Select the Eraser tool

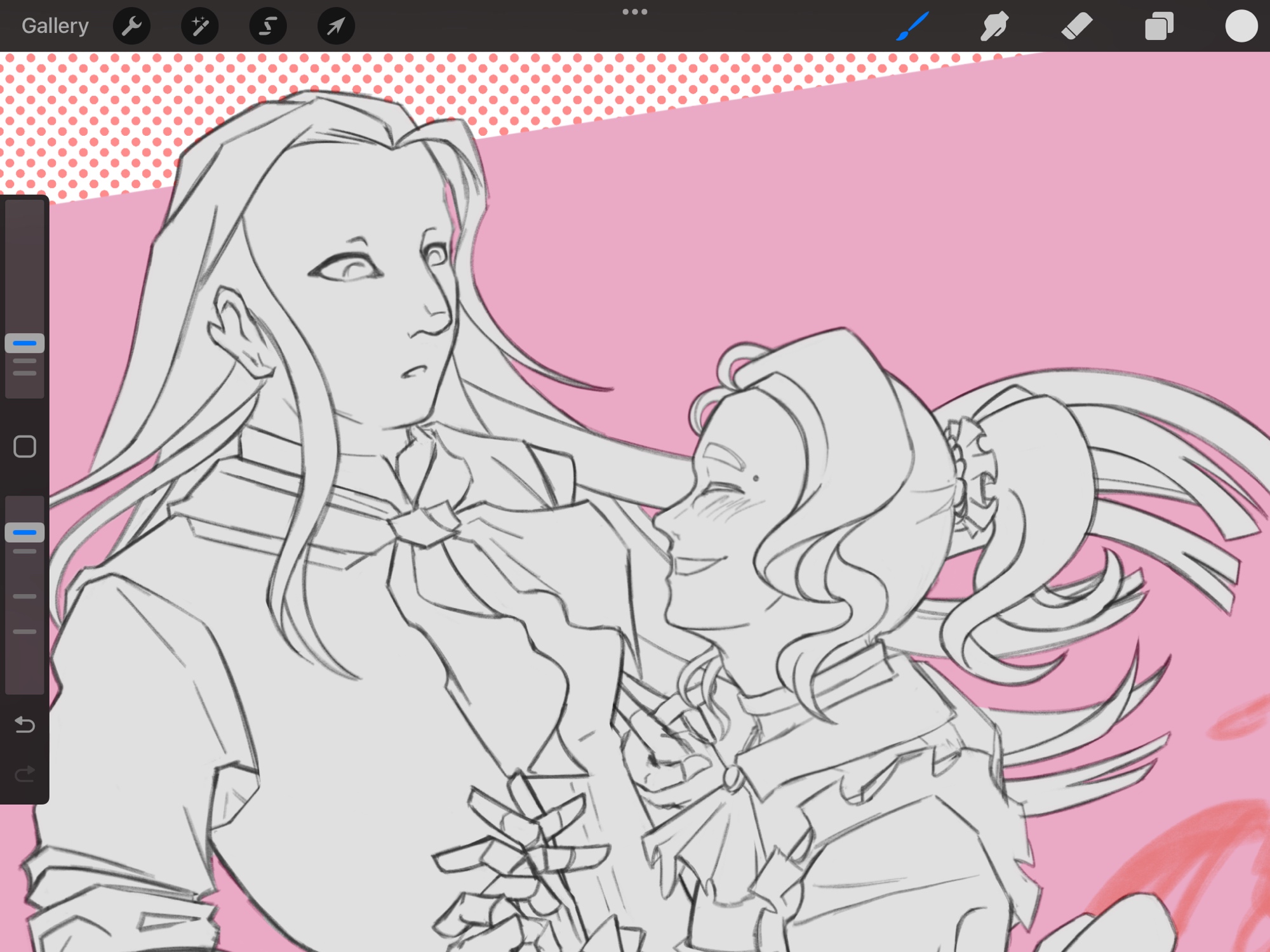pos(1076,26)
